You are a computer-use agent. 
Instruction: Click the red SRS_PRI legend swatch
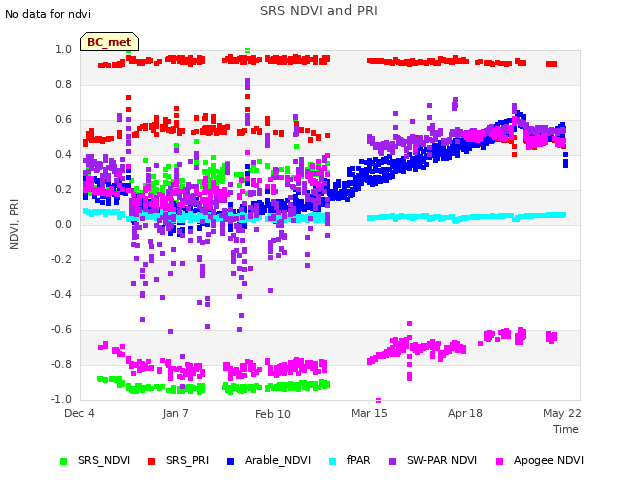point(151,461)
